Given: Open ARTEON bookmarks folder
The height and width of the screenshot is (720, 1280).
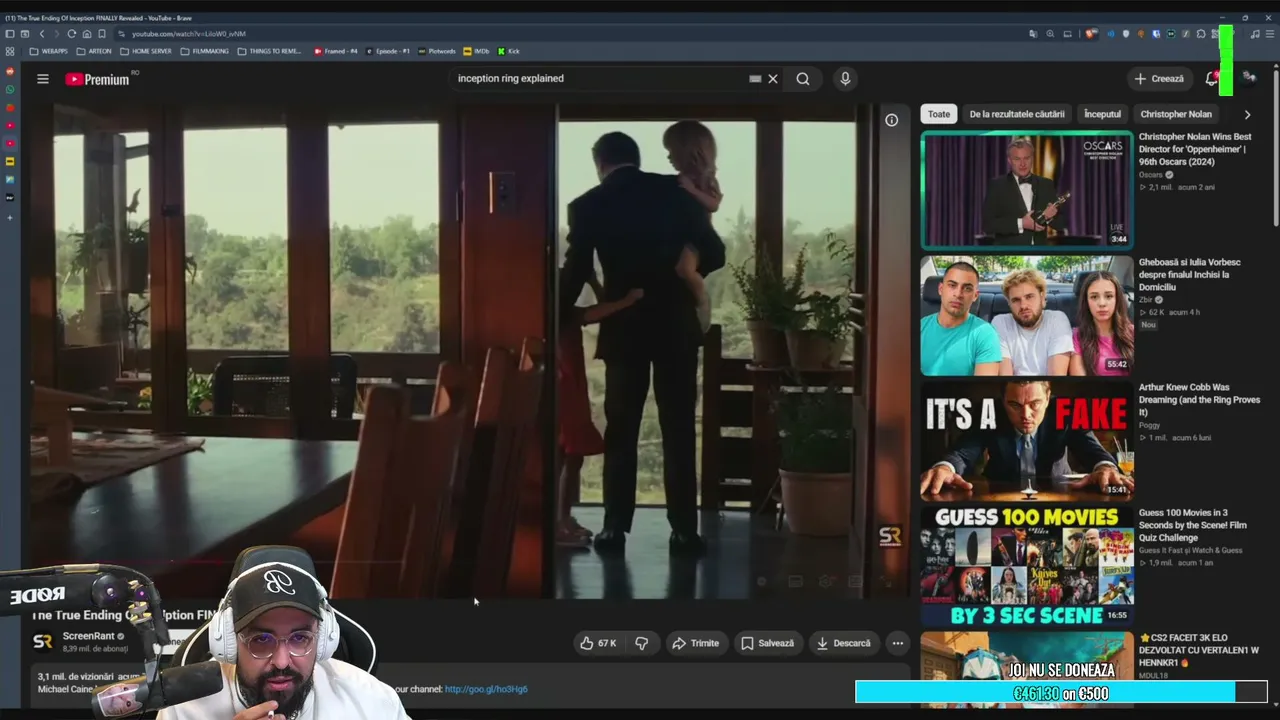Looking at the screenshot, I should 94,51.
